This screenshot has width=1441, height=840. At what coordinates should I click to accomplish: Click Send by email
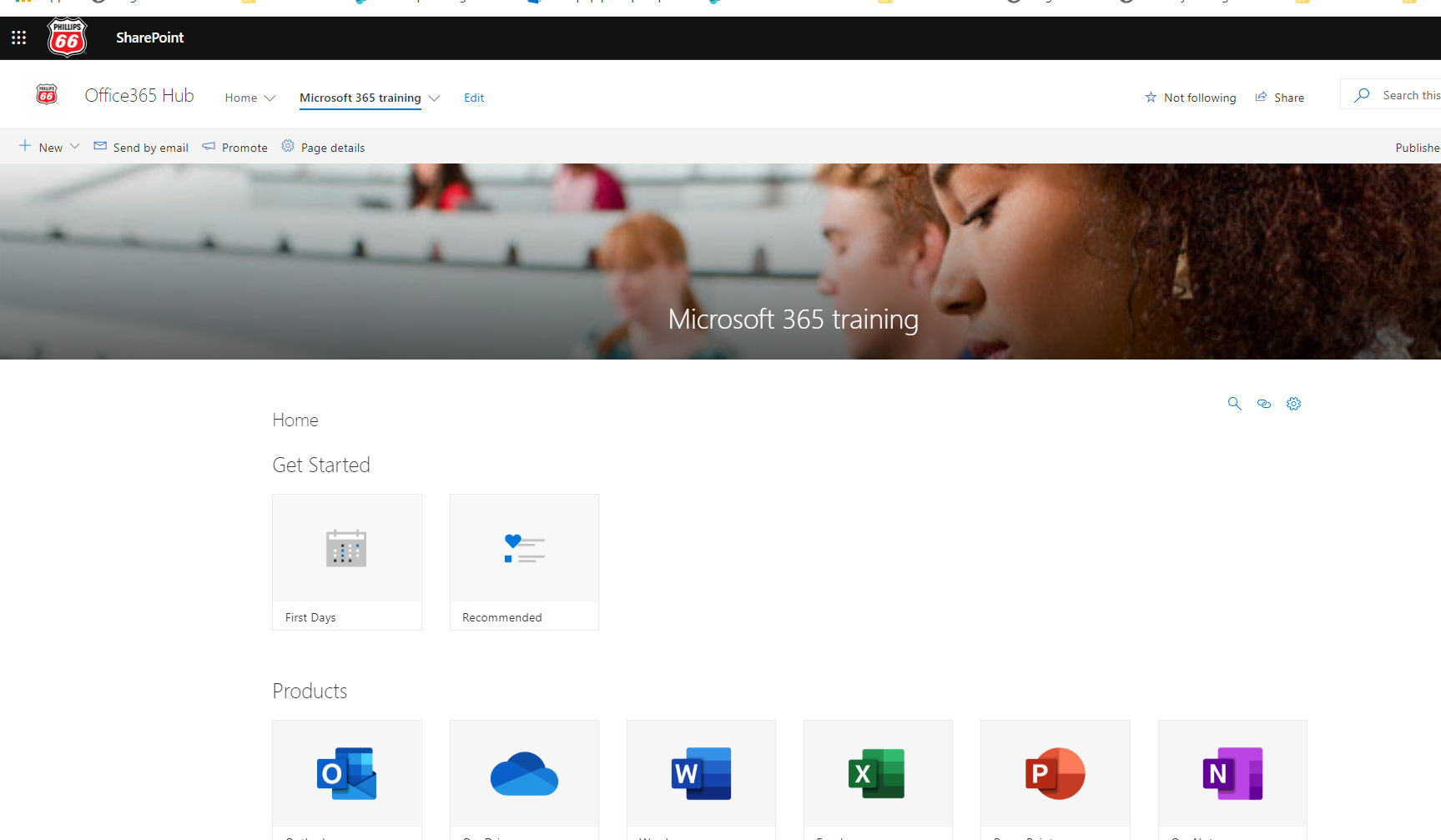(x=140, y=147)
